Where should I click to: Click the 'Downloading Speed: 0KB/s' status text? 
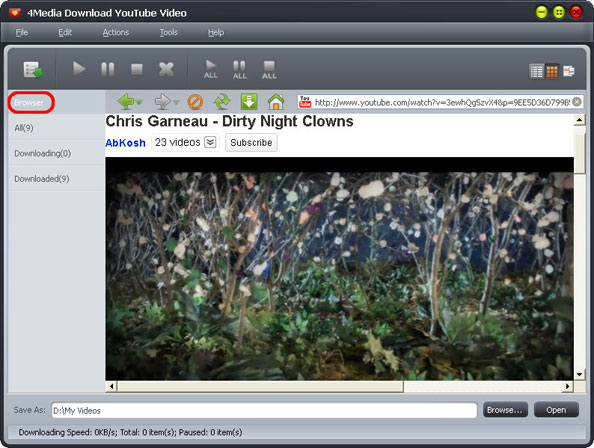(68, 432)
